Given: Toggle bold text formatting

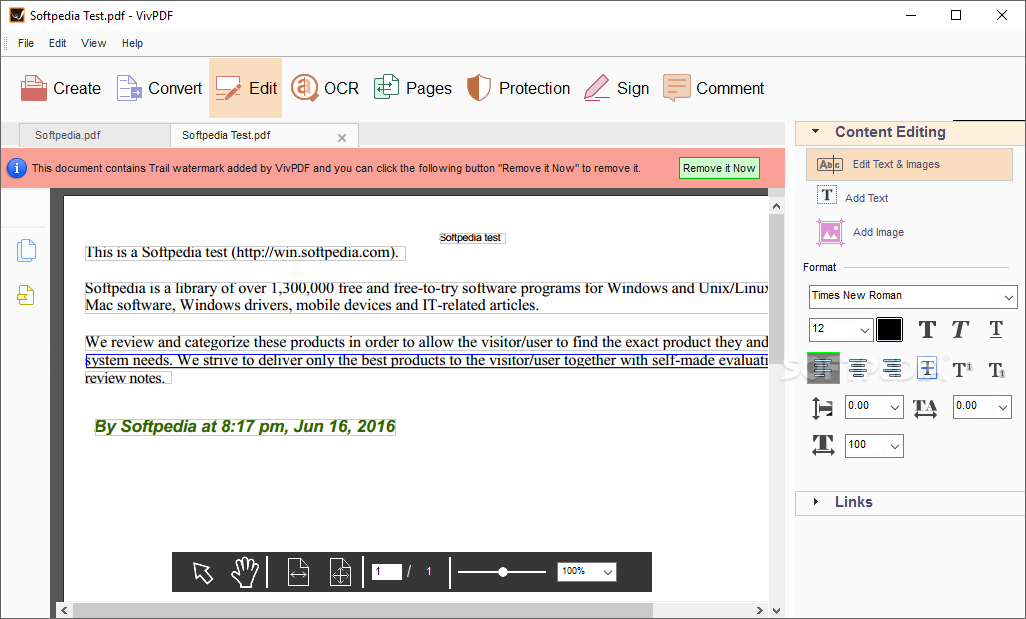Looking at the screenshot, I should click(927, 330).
